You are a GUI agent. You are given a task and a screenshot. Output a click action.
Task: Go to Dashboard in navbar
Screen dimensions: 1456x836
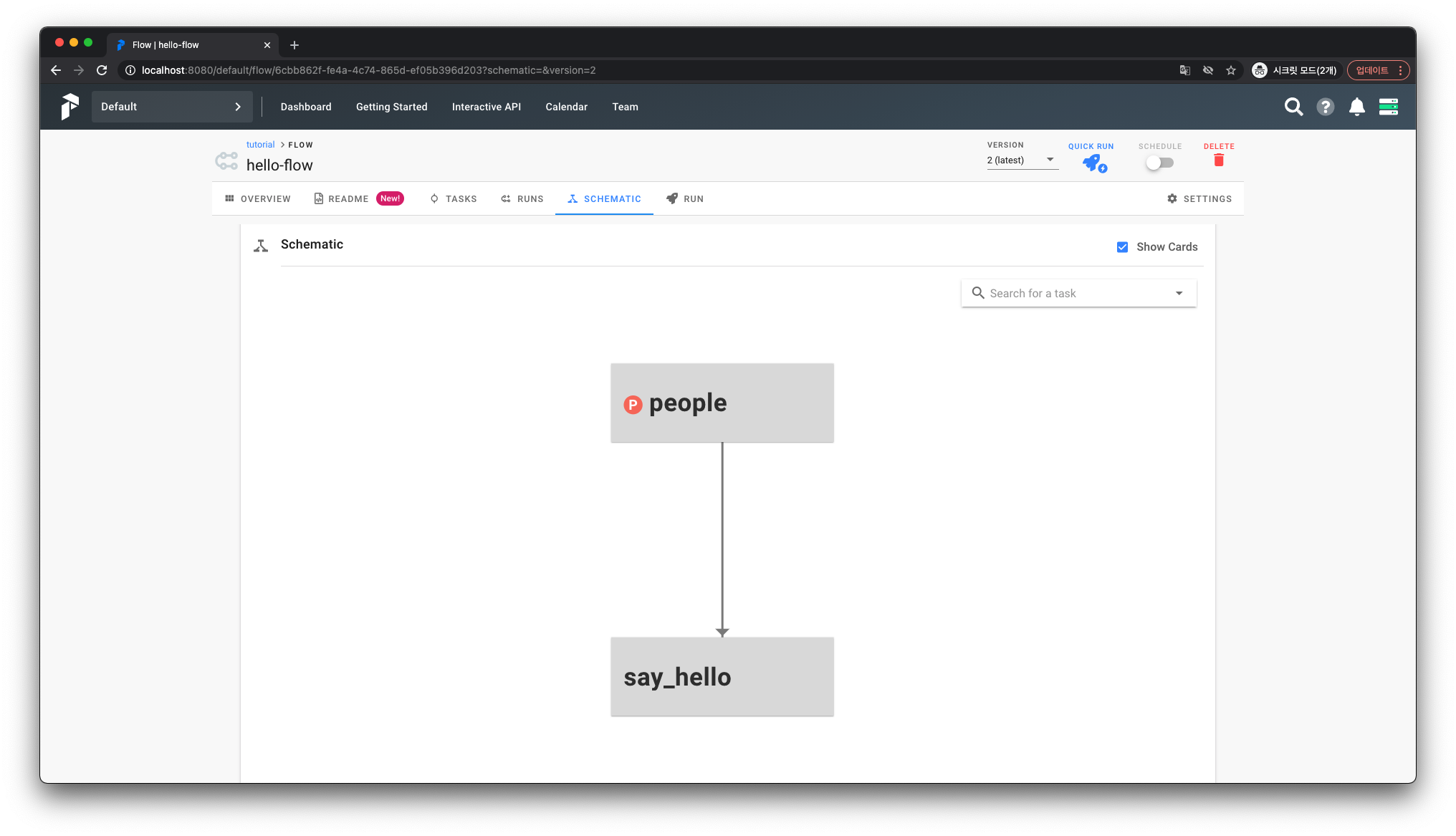(306, 107)
